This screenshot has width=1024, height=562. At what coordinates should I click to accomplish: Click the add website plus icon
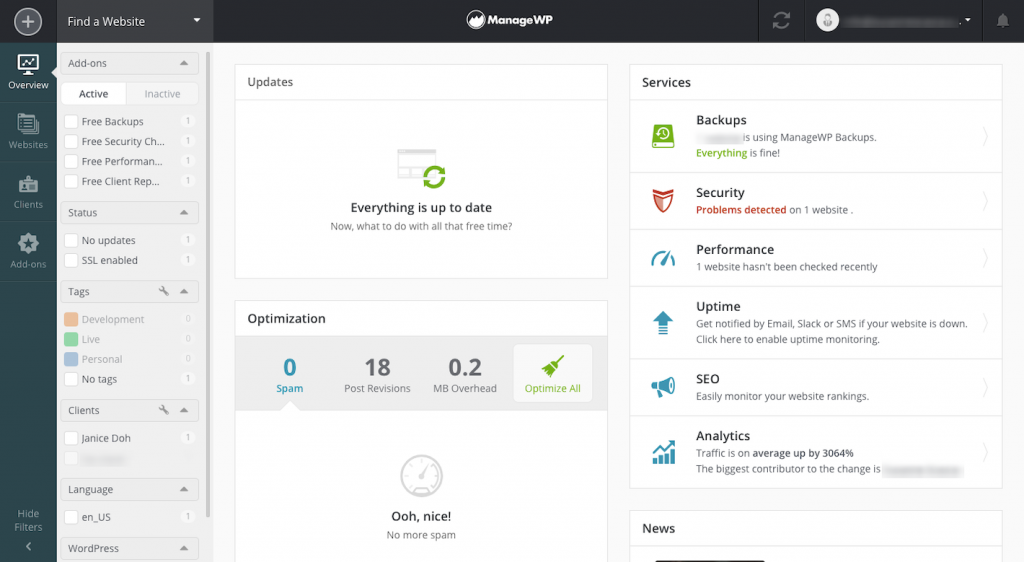tap(27, 22)
